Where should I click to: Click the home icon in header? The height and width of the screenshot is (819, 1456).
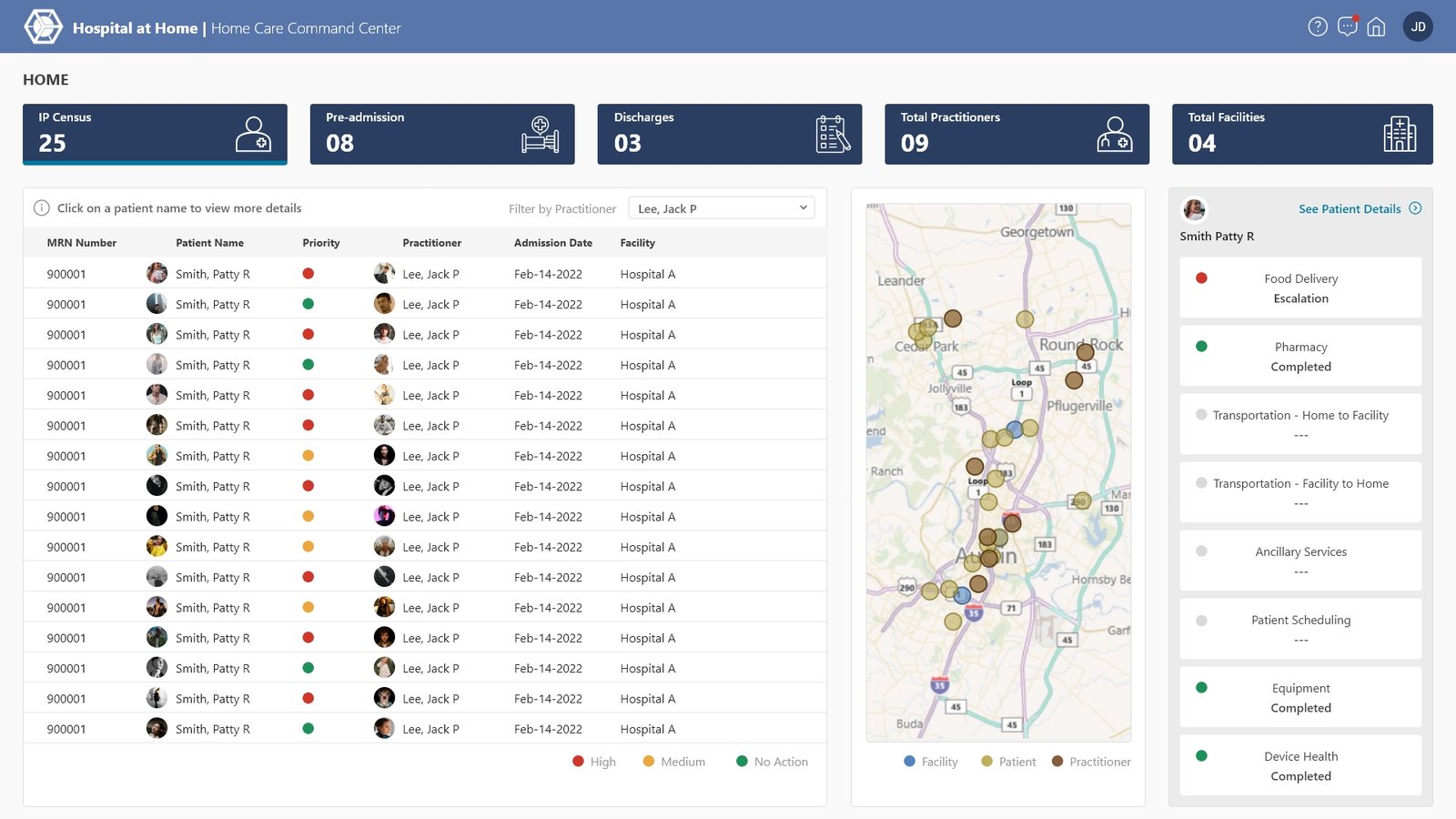click(x=1376, y=27)
